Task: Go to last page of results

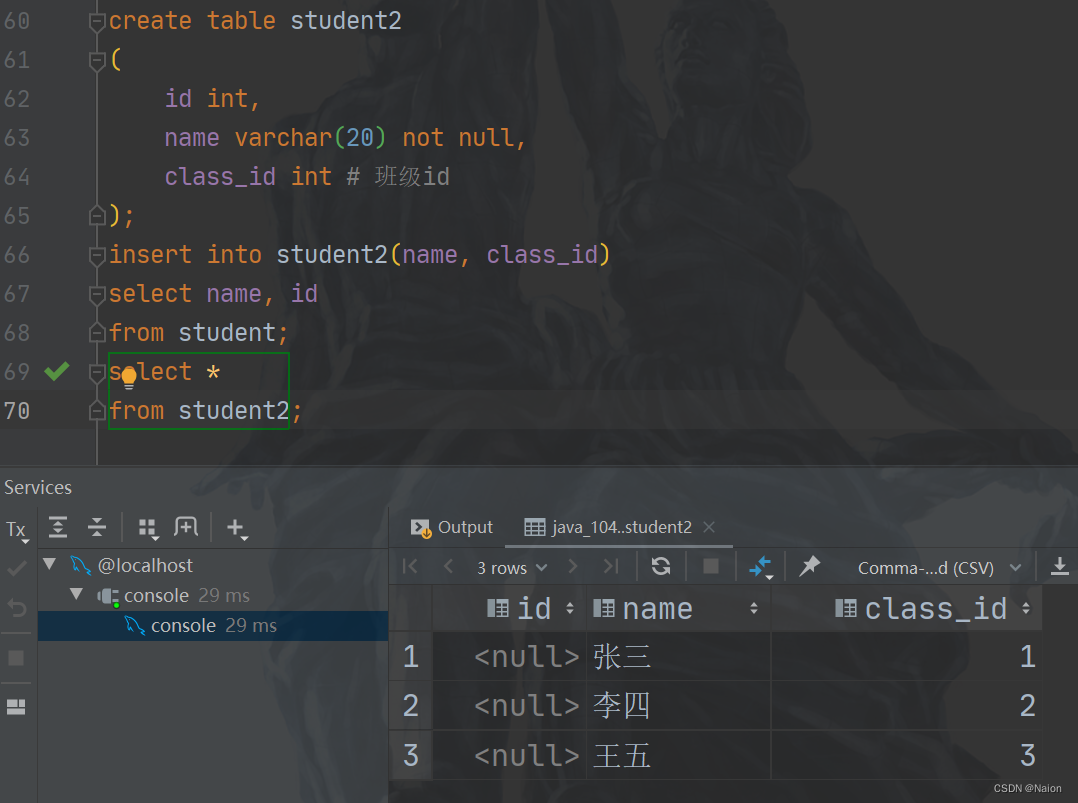Action: click(610, 566)
